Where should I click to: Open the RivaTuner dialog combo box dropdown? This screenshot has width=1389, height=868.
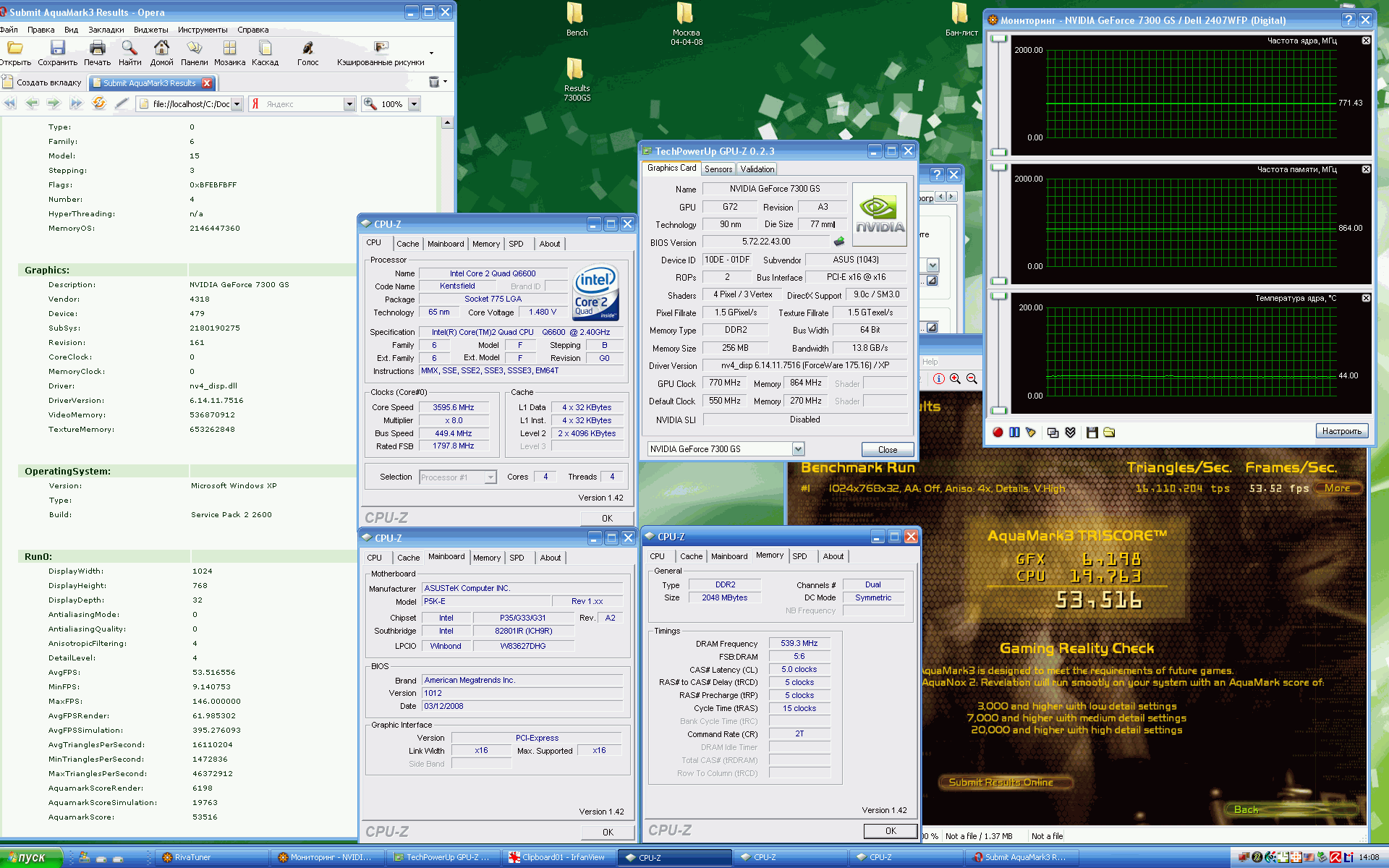point(933,265)
